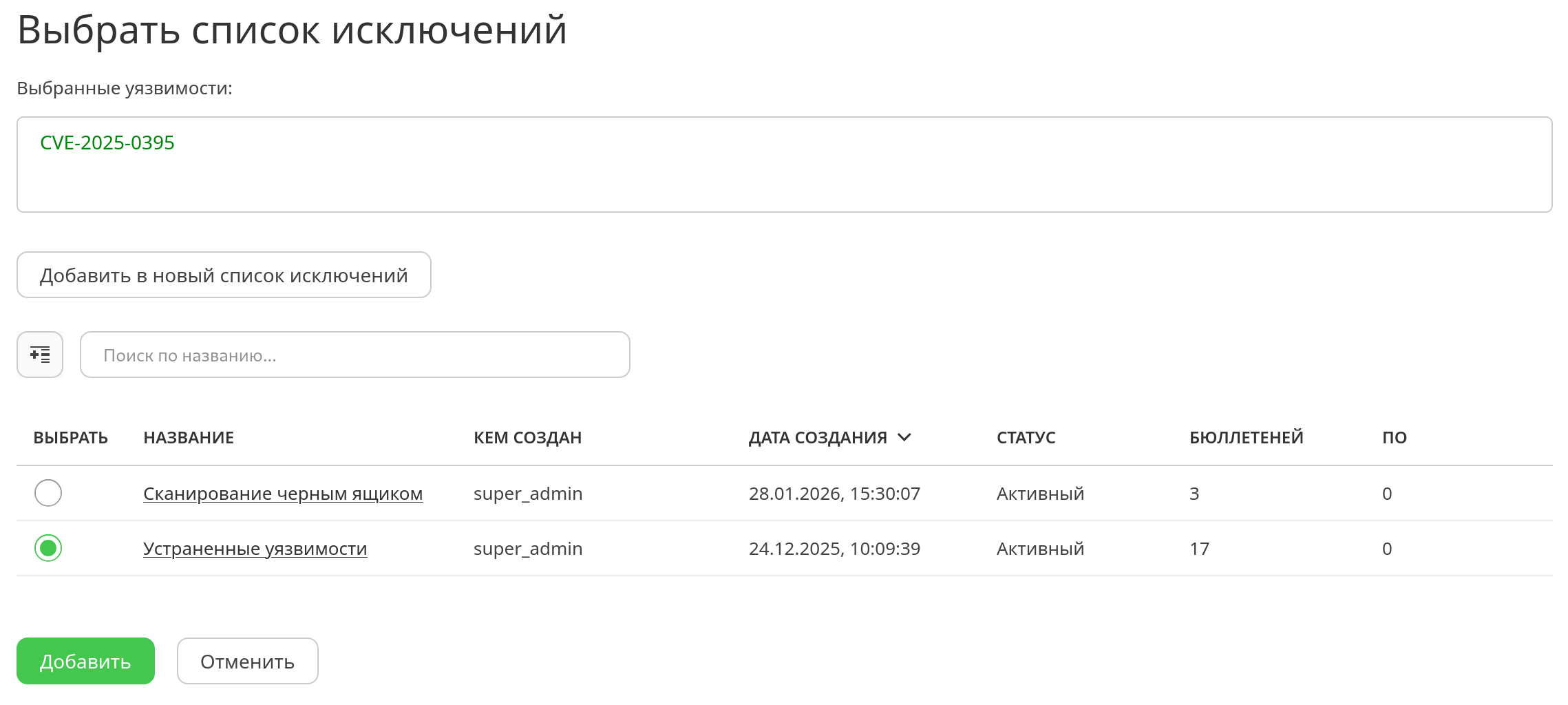Image resolution: width=1568 pixels, height=705 pixels.
Task: Click the add-list icon beside the search field
Action: click(x=40, y=355)
